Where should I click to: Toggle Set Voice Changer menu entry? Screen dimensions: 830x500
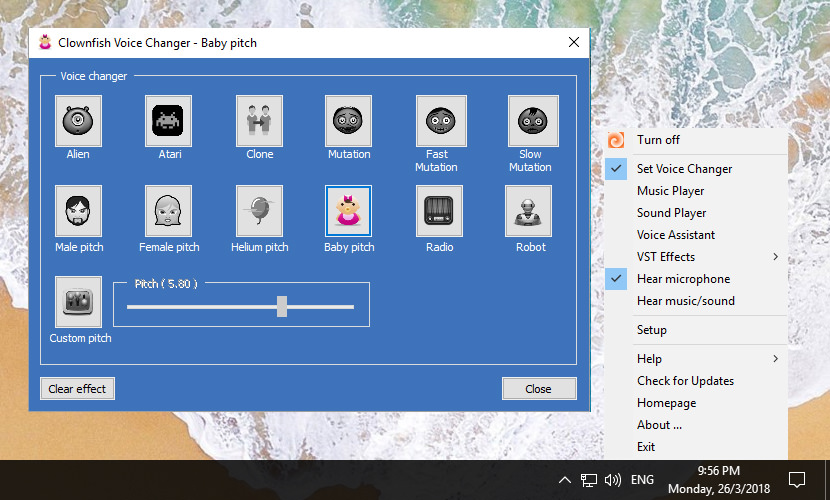(696, 169)
